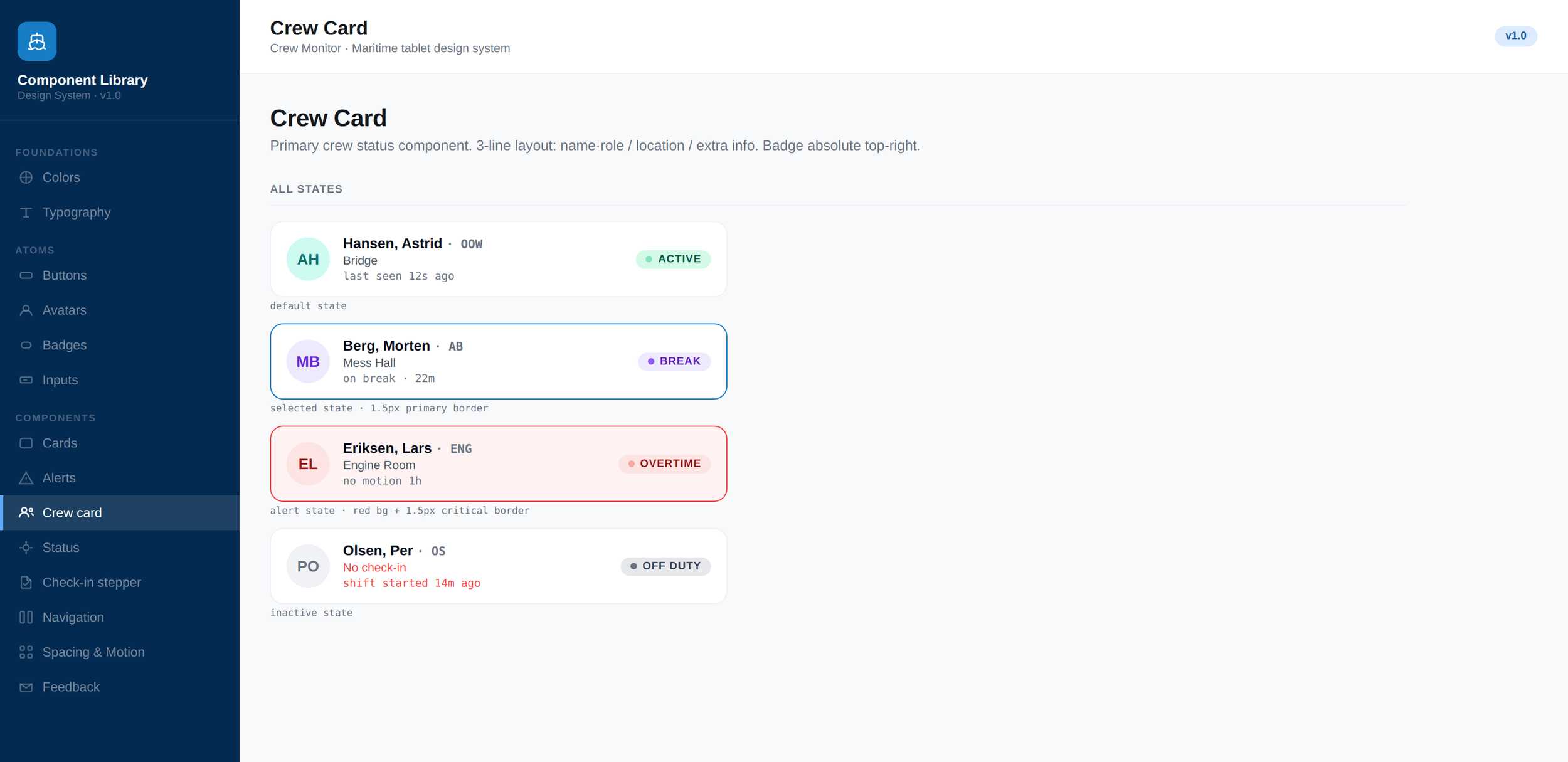This screenshot has width=1568, height=762.
Task: Click the PO avatar circle
Action: [308, 566]
